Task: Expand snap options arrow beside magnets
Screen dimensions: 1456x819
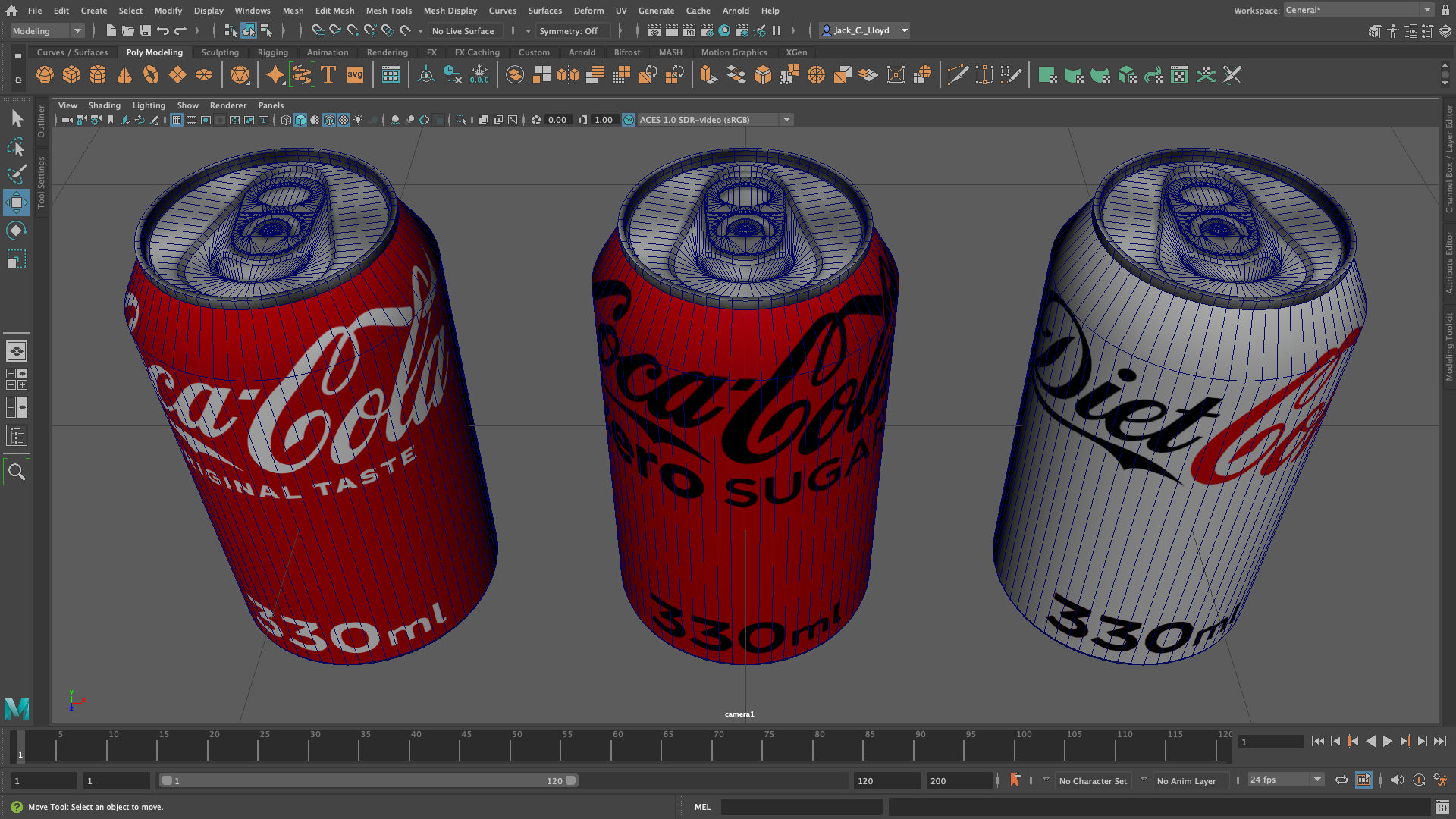Action: [x=420, y=31]
